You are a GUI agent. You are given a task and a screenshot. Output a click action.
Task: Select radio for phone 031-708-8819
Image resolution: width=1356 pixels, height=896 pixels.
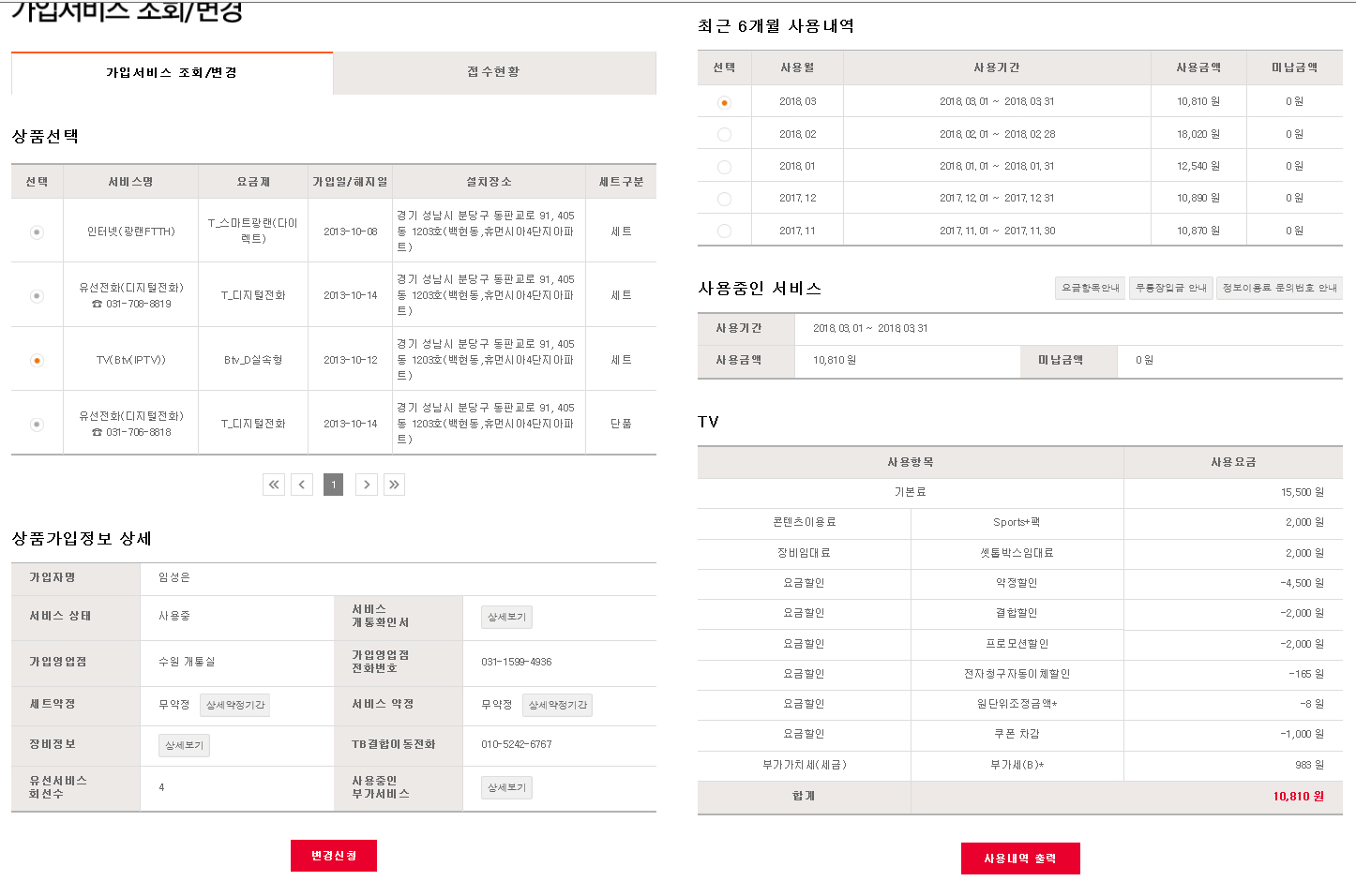point(37,296)
